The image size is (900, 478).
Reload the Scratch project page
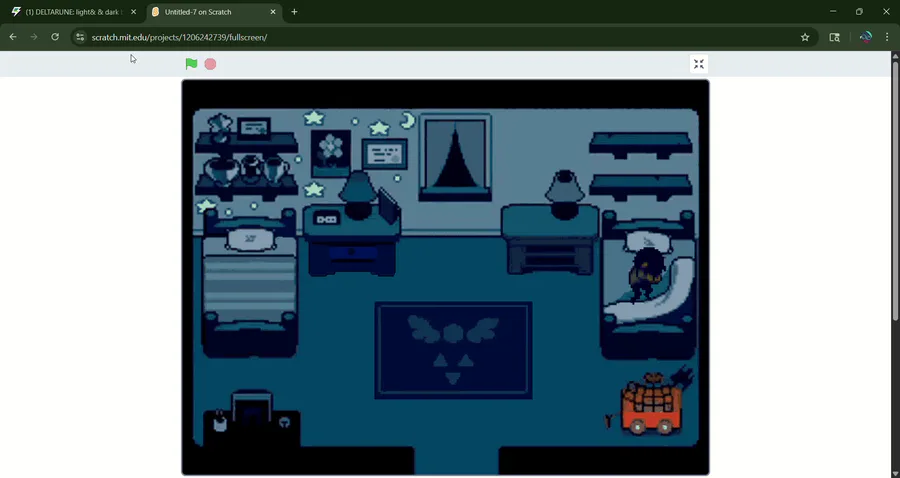point(55,37)
